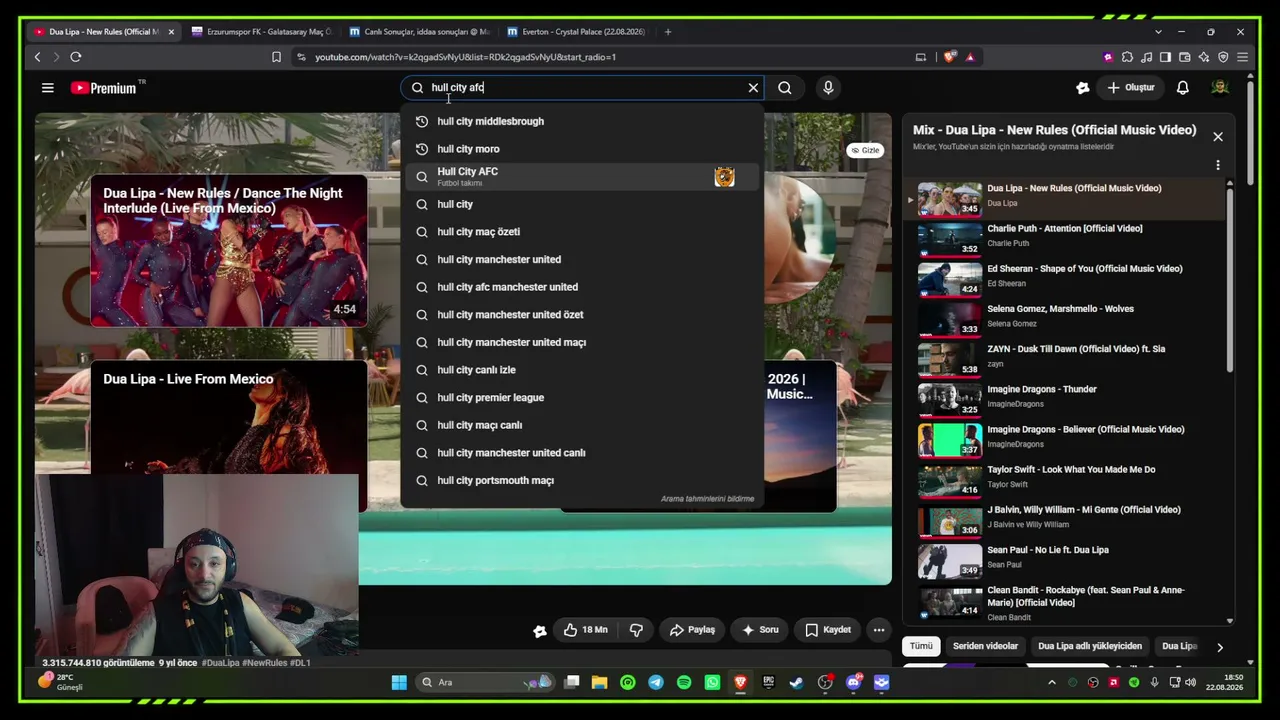Open browser extensions puzzle icon

click(1127, 57)
